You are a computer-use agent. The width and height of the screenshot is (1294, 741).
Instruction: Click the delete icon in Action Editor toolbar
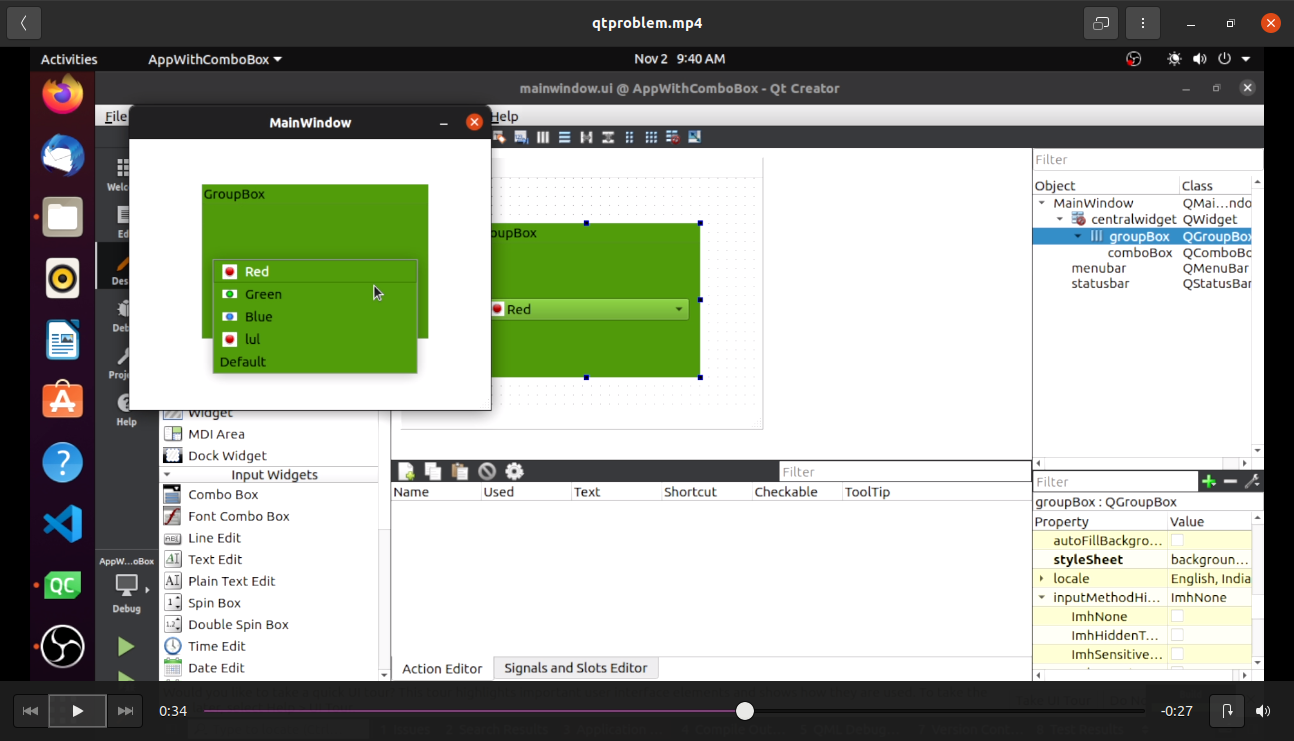coord(487,471)
